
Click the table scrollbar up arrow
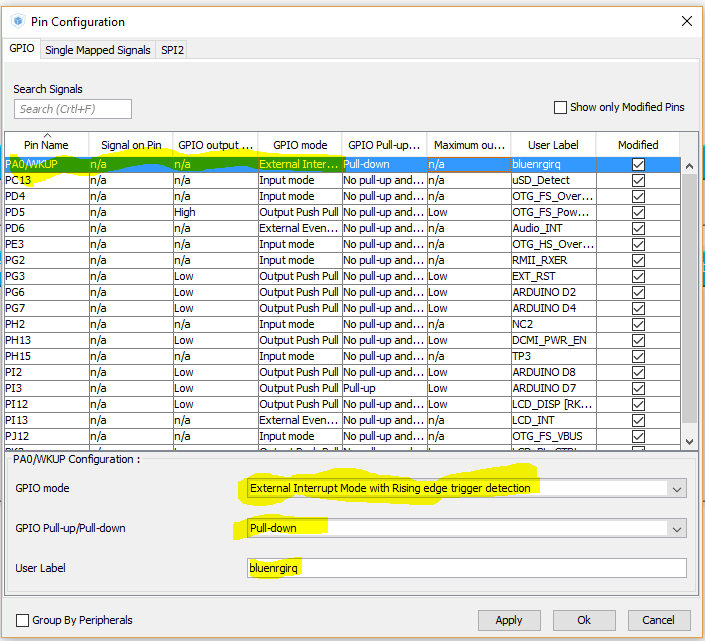[689, 166]
